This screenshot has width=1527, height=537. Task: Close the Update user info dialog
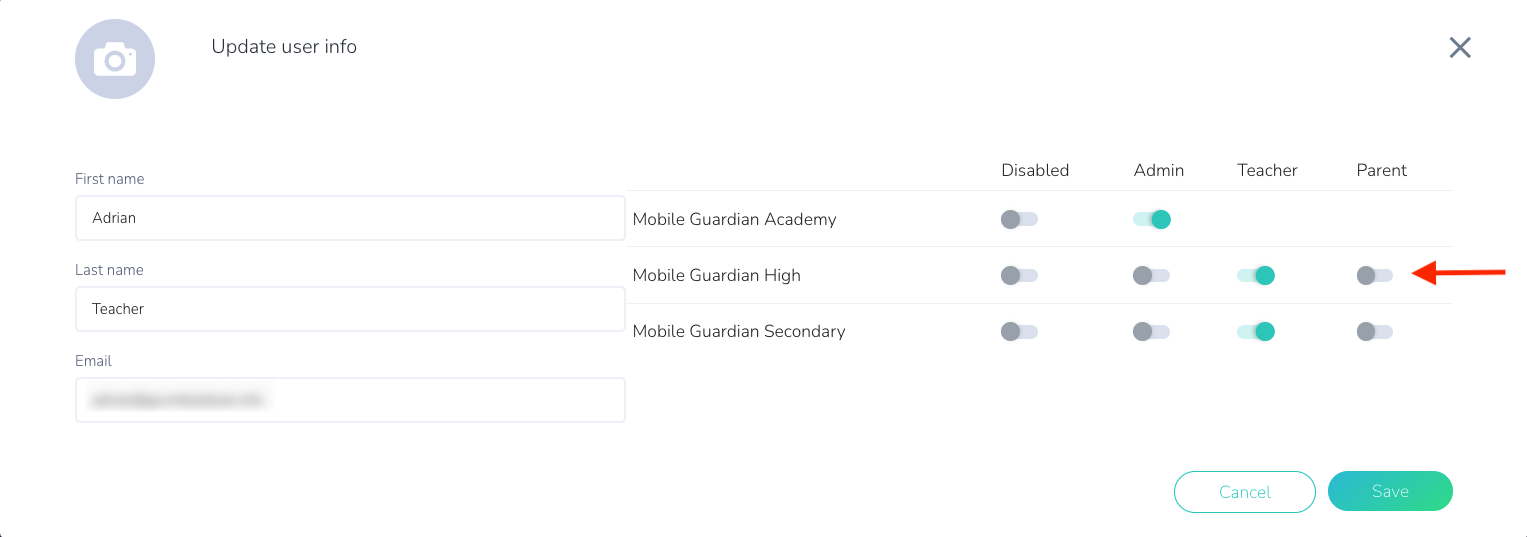[x=1460, y=48]
